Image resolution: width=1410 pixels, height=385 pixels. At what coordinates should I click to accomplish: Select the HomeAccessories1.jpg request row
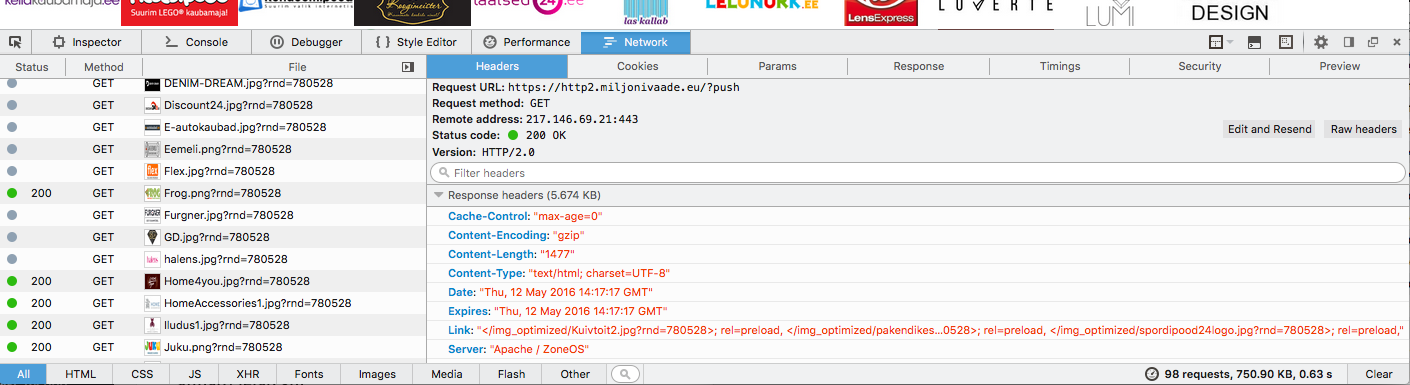tap(213, 303)
